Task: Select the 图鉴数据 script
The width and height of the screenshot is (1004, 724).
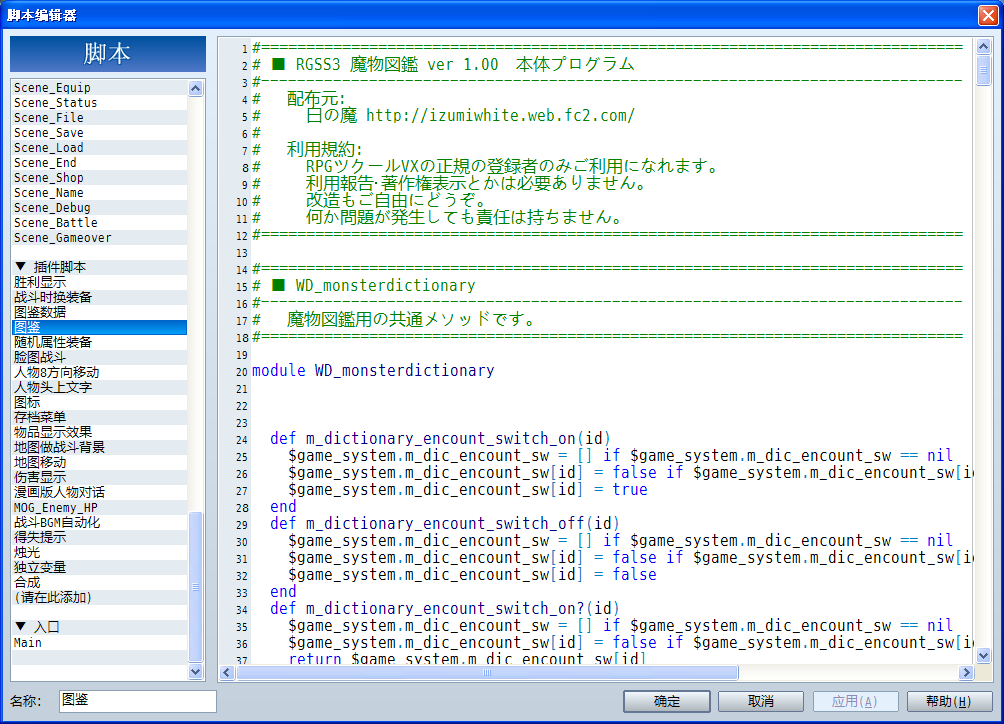Action: pos(99,312)
